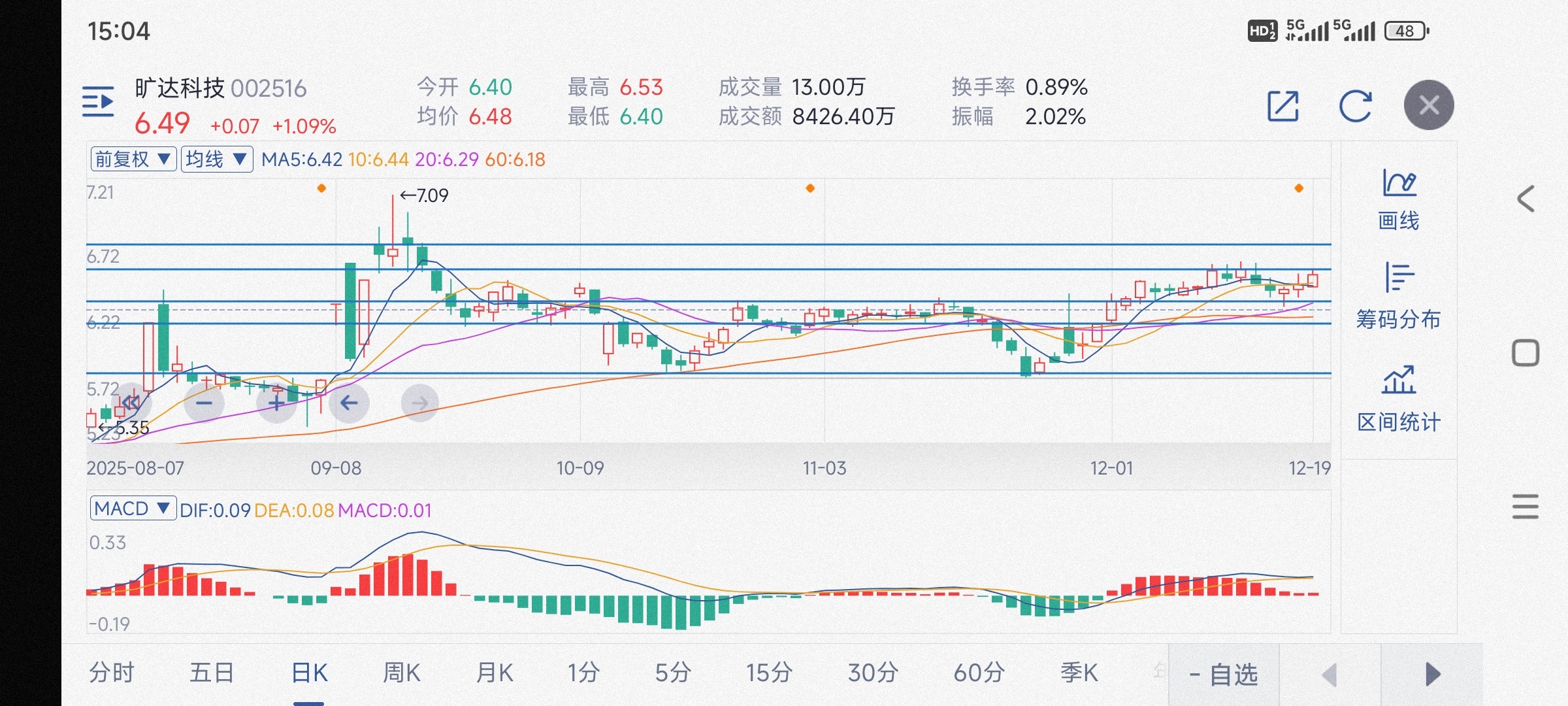
Task: Open the stock list menu icon
Action: (x=98, y=103)
